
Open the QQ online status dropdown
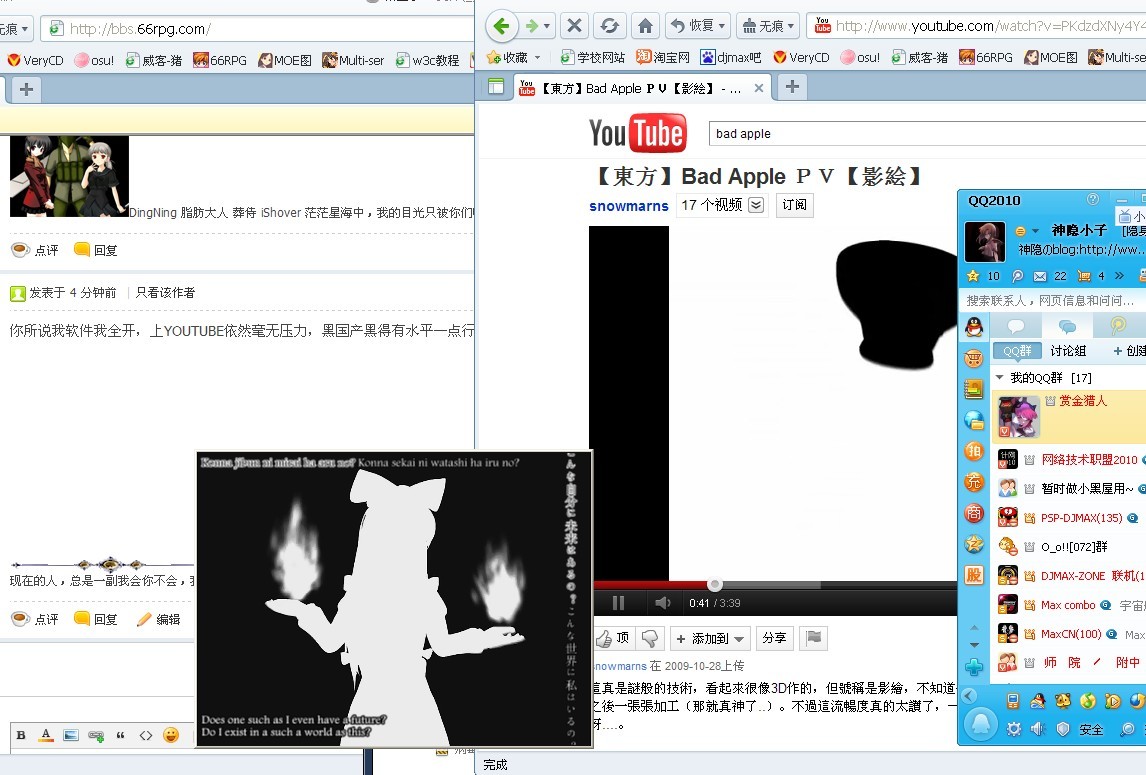pos(1026,231)
